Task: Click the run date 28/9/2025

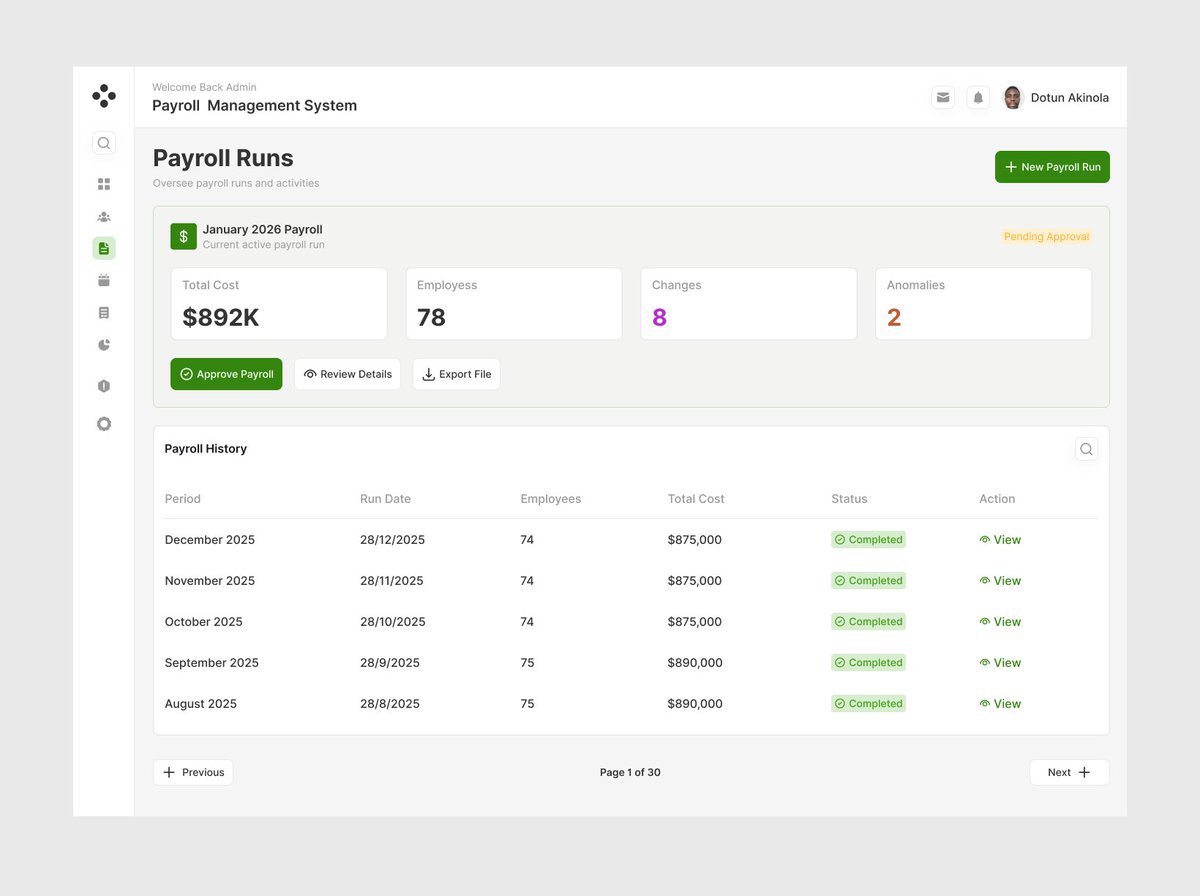Action: pos(390,663)
